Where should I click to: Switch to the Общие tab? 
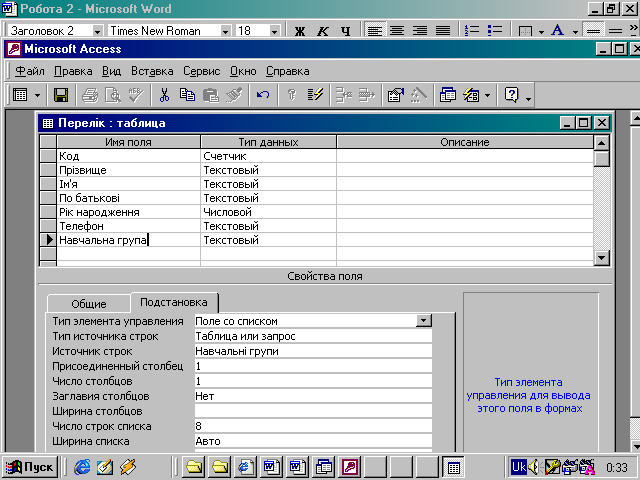pyautogui.click(x=89, y=304)
